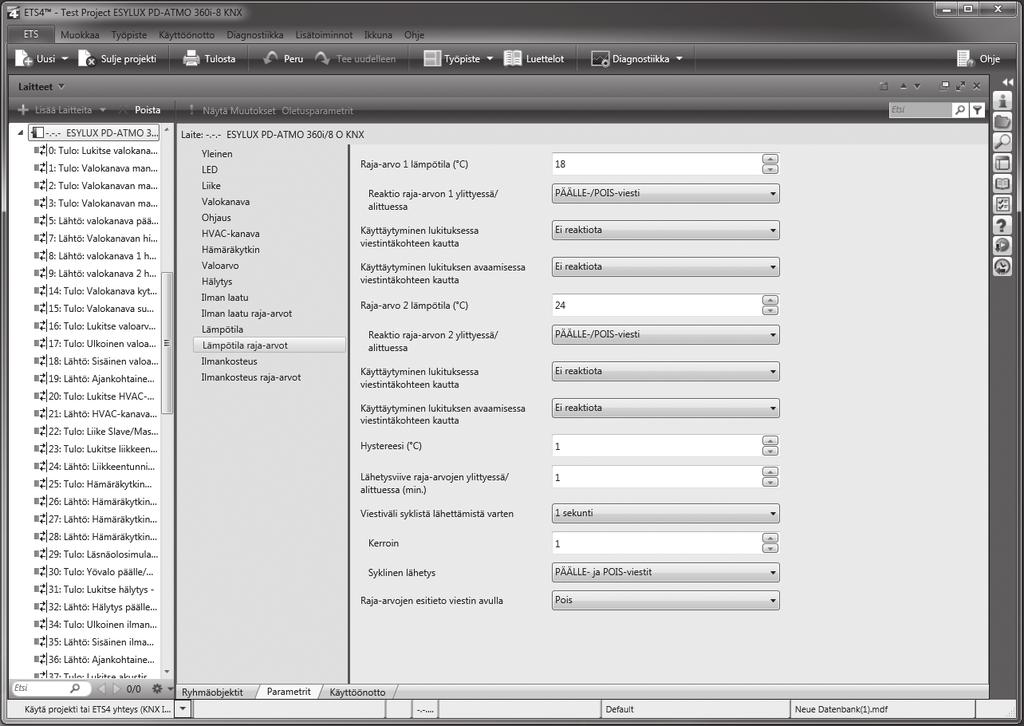Click Raja-arvo 2 lämpötila value field
Screen dimensions: 1024x726
point(656,305)
